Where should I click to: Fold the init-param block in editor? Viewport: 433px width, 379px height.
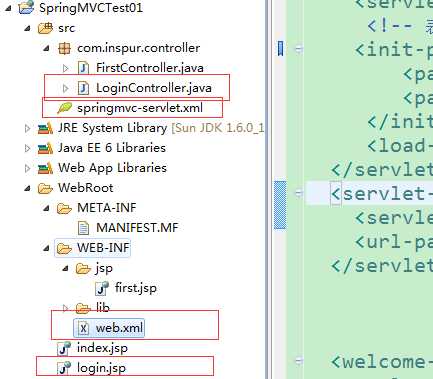pyautogui.click(x=299, y=49)
